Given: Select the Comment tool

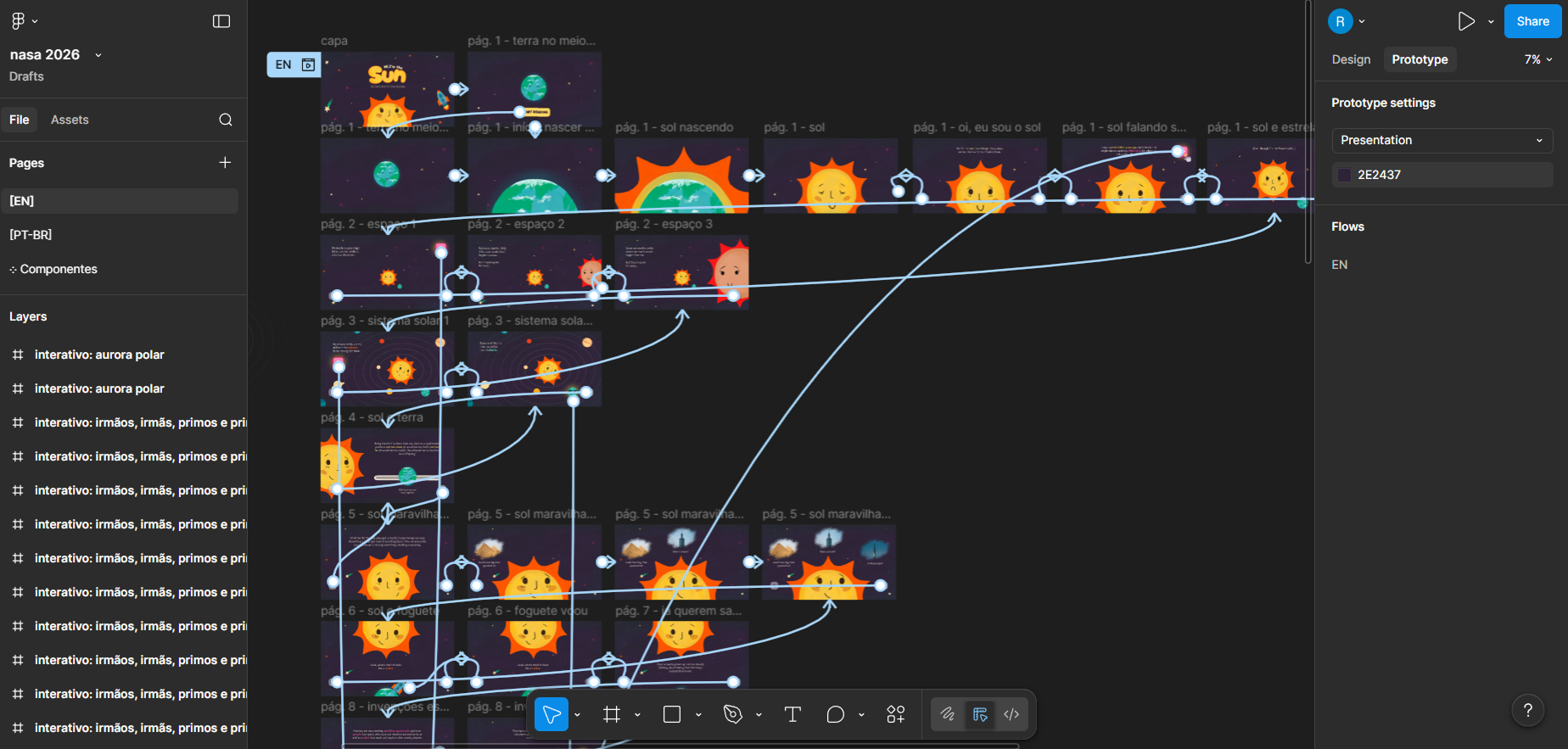Looking at the screenshot, I should tap(835, 714).
